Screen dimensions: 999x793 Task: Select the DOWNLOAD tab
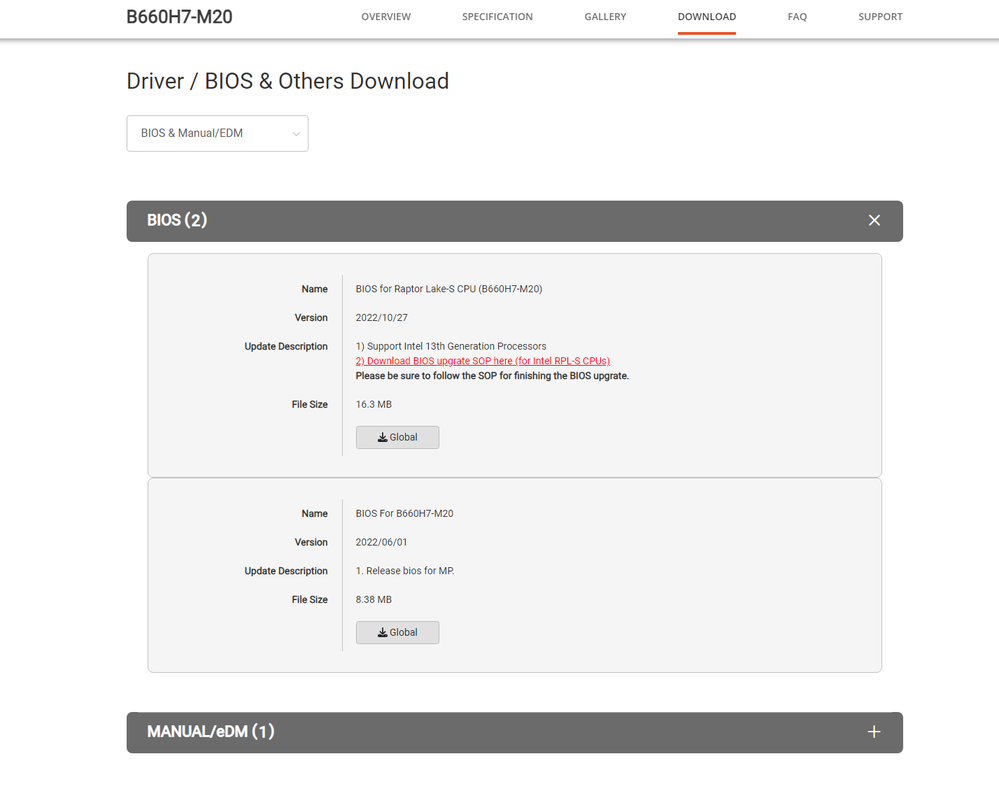point(706,17)
